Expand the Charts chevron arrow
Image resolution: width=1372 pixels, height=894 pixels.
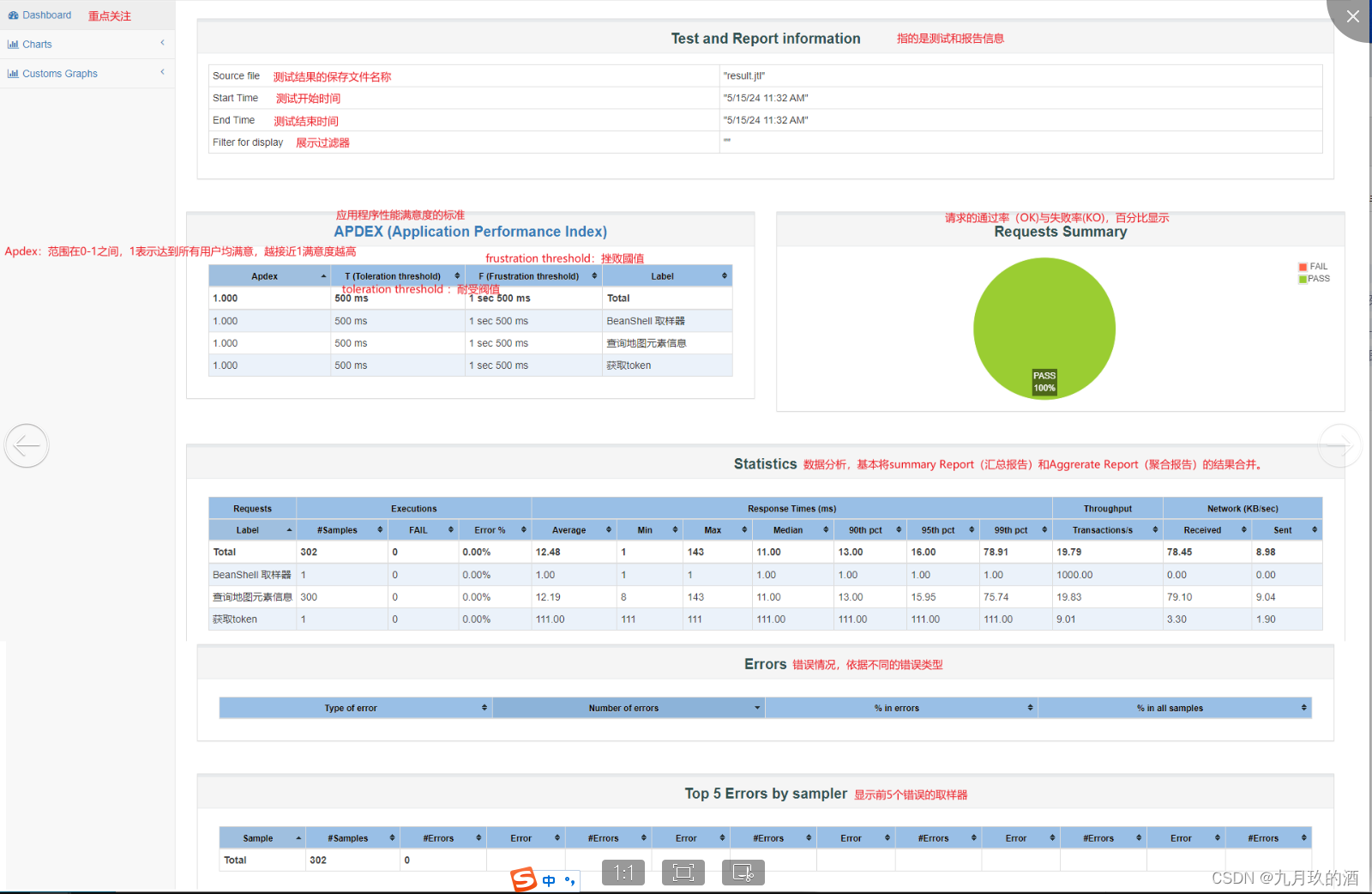(162, 43)
